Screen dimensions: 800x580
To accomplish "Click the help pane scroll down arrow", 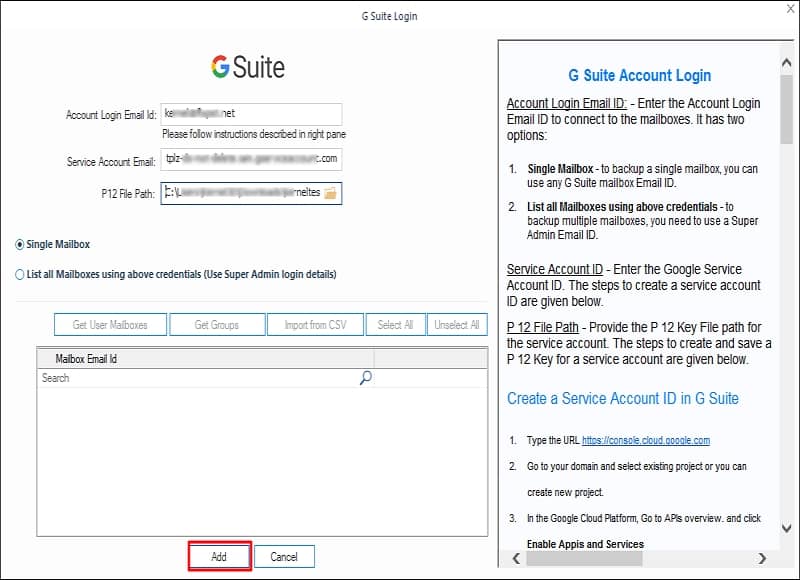I will pyautogui.click(x=786, y=528).
